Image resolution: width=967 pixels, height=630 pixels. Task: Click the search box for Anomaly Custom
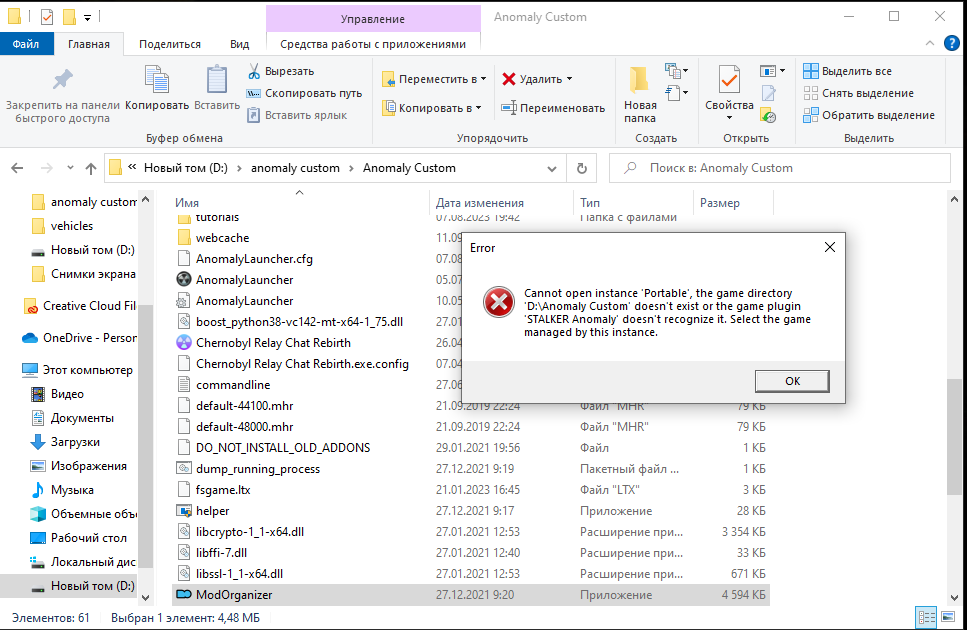780,168
